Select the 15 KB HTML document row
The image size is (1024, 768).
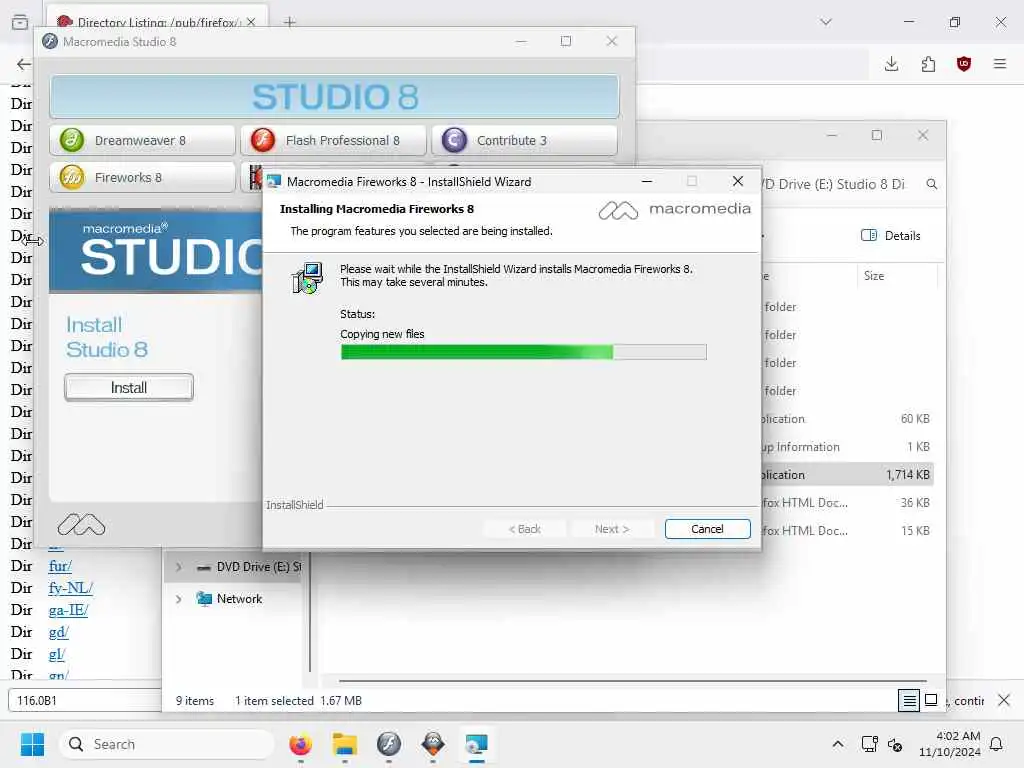tap(848, 531)
